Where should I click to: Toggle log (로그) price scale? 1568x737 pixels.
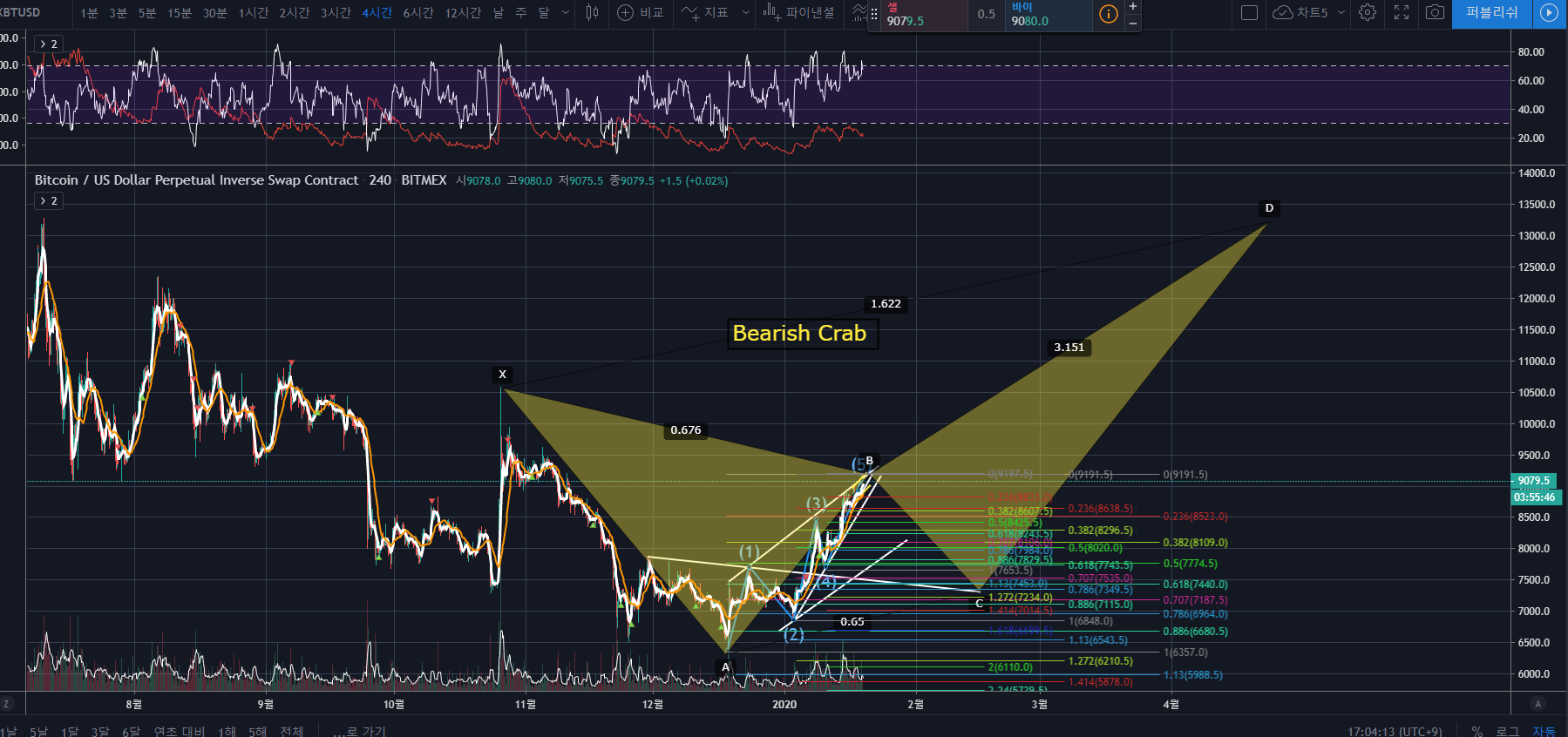(1507, 731)
